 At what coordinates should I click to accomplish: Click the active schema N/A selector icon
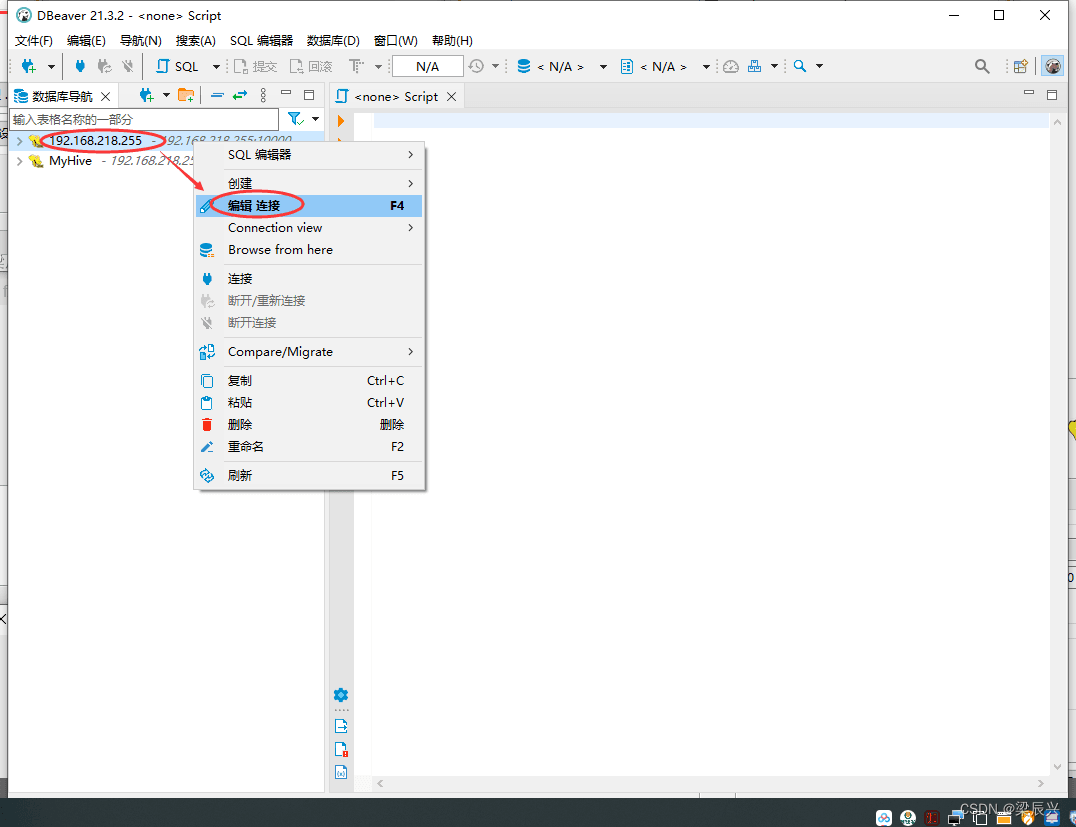coord(627,67)
